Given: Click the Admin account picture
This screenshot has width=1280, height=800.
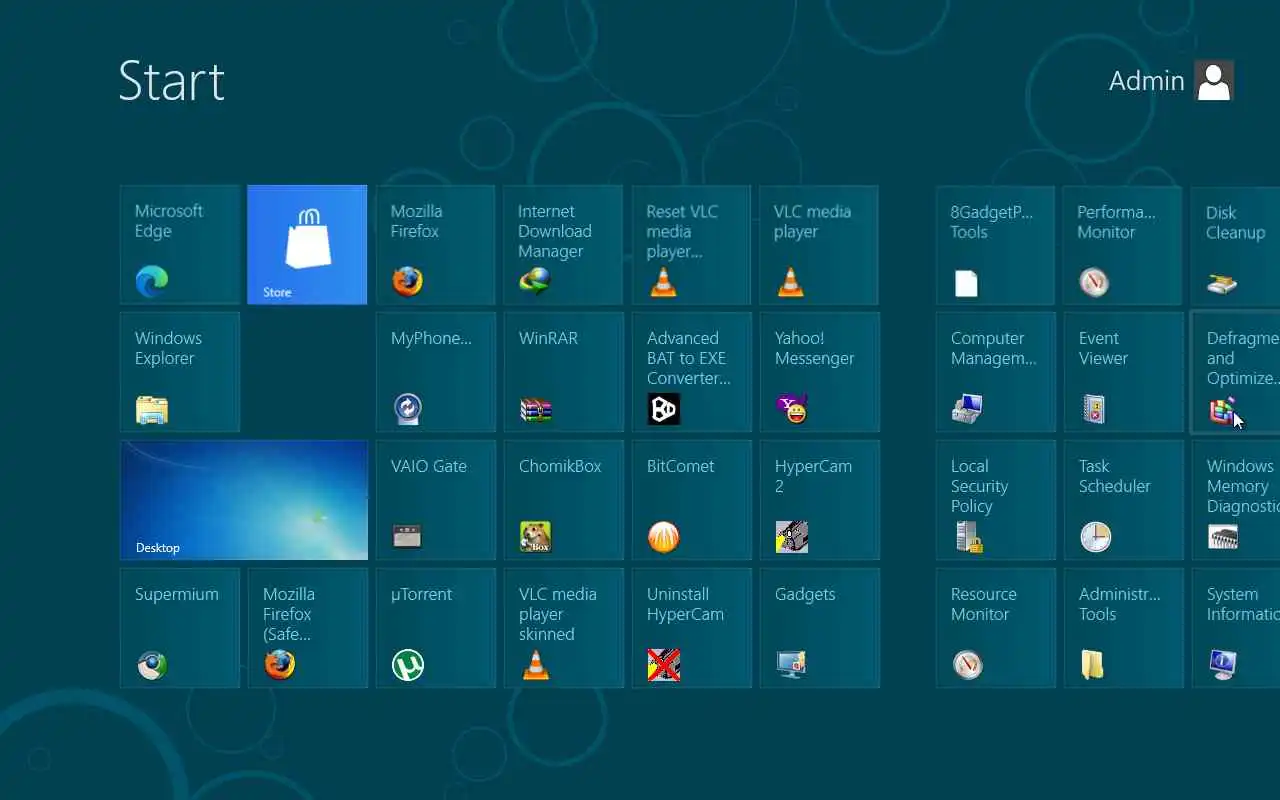Looking at the screenshot, I should (1214, 80).
